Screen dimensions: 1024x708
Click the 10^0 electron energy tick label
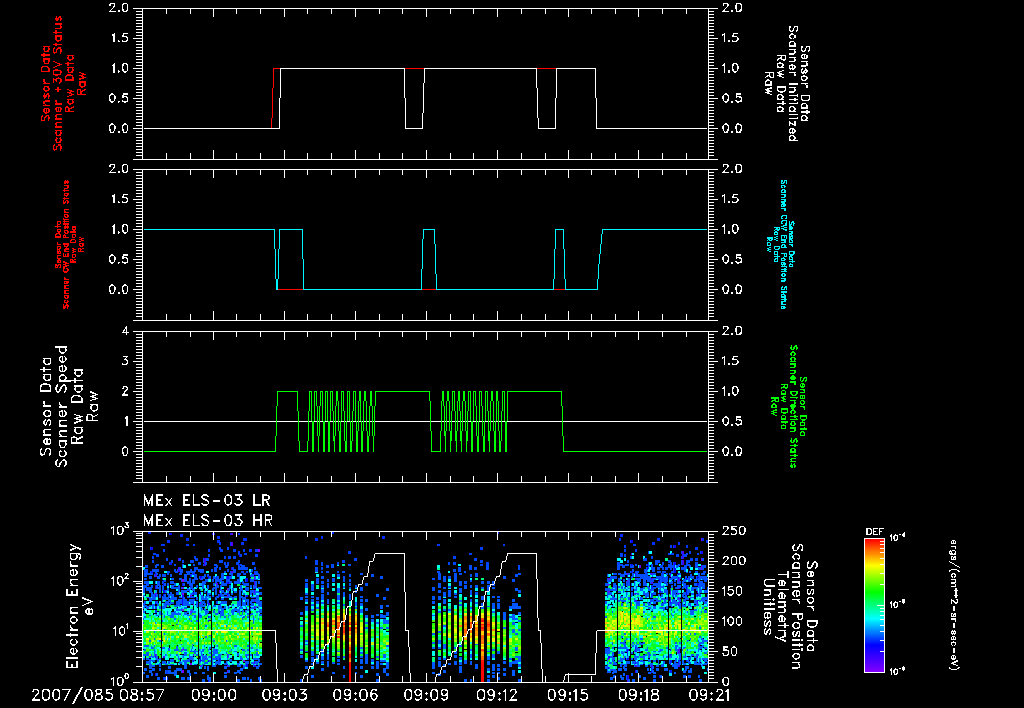coord(120,680)
